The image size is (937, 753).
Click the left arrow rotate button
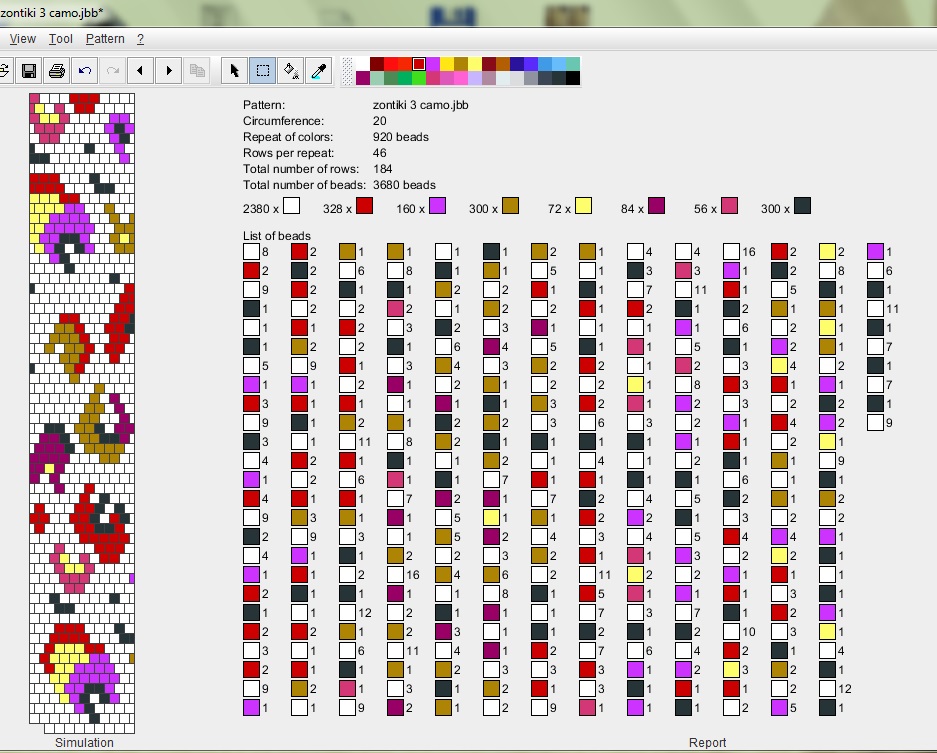[139, 71]
